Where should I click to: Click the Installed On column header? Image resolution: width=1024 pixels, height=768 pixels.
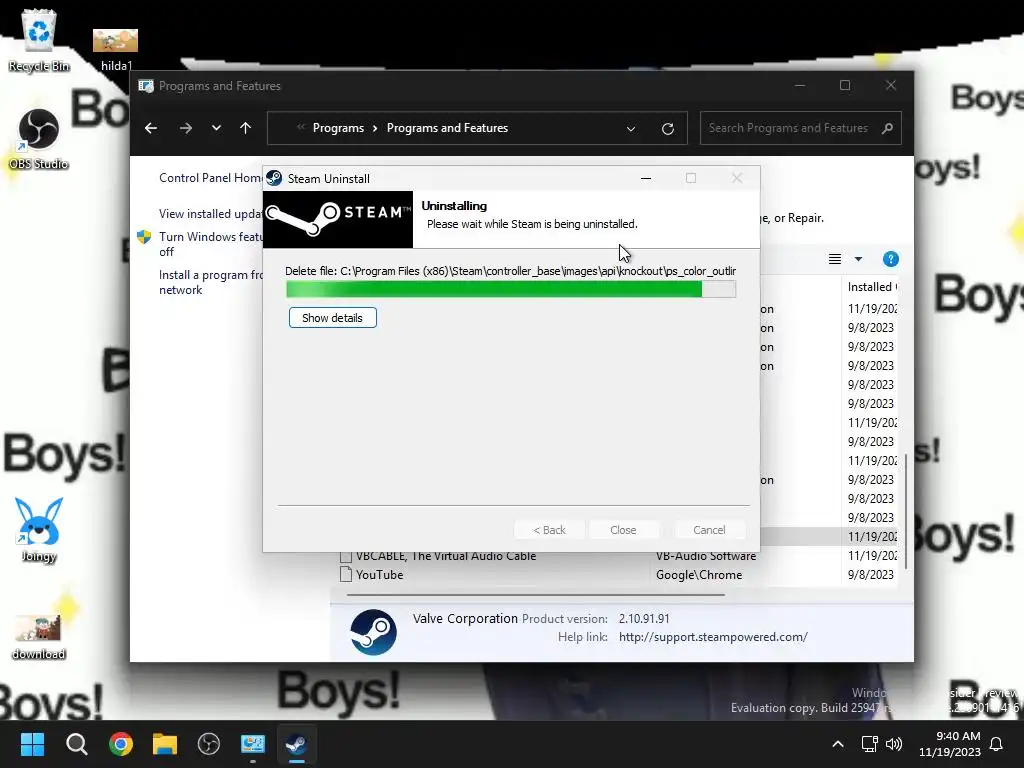click(872, 287)
